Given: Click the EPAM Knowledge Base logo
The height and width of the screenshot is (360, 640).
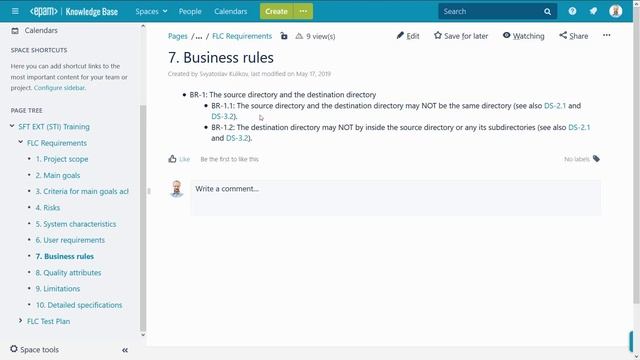Looking at the screenshot, I should 74,11.
